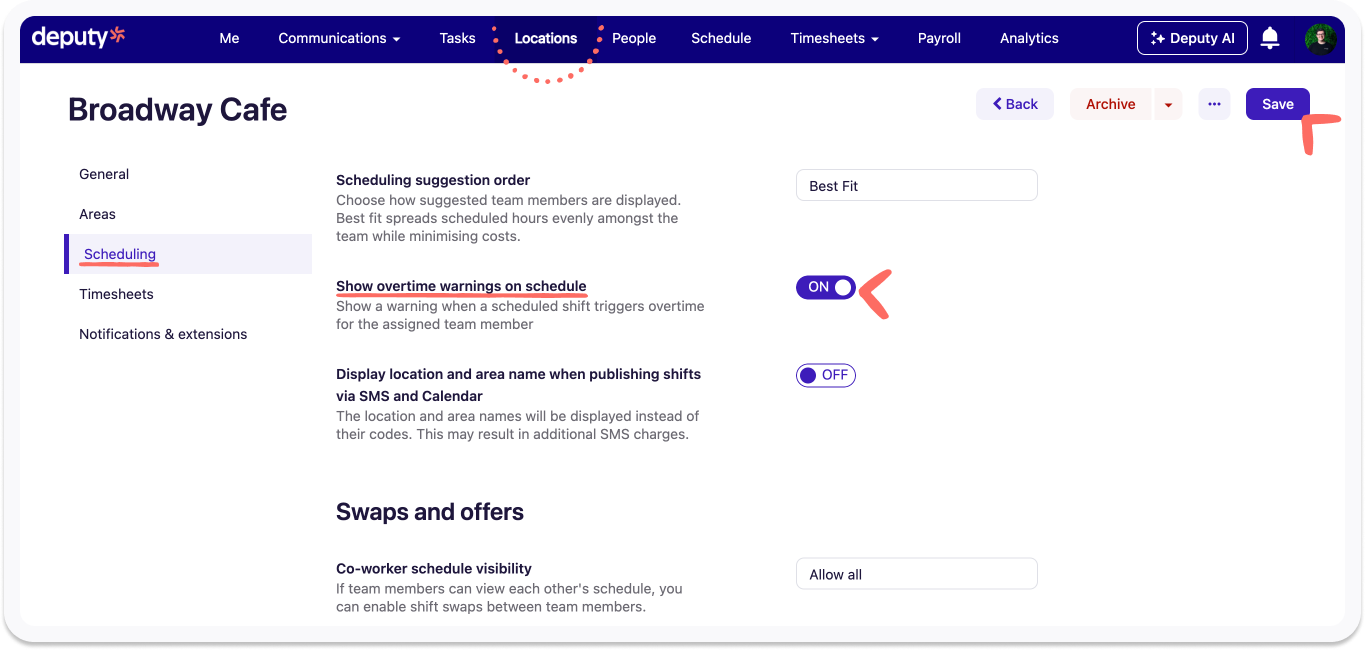
Task: Open the user profile avatar
Action: click(1320, 38)
